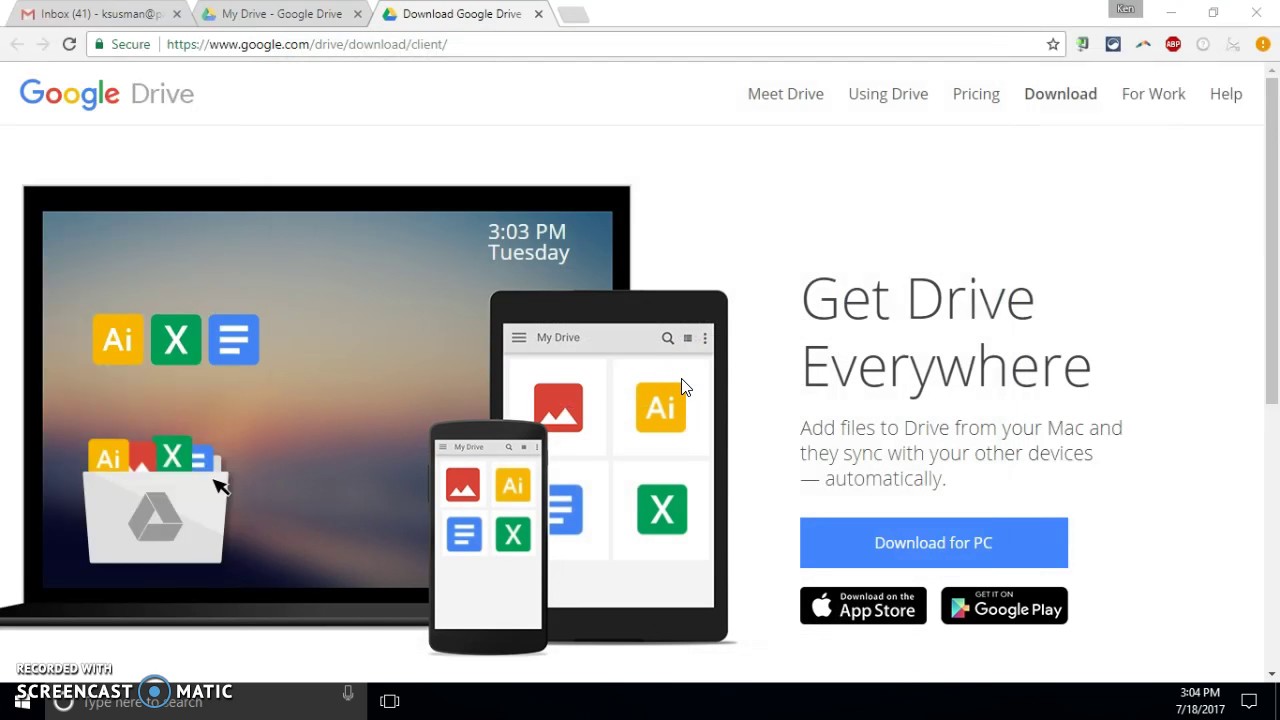Open the taskbar clock showing 3:04 PM

click(x=1200, y=701)
